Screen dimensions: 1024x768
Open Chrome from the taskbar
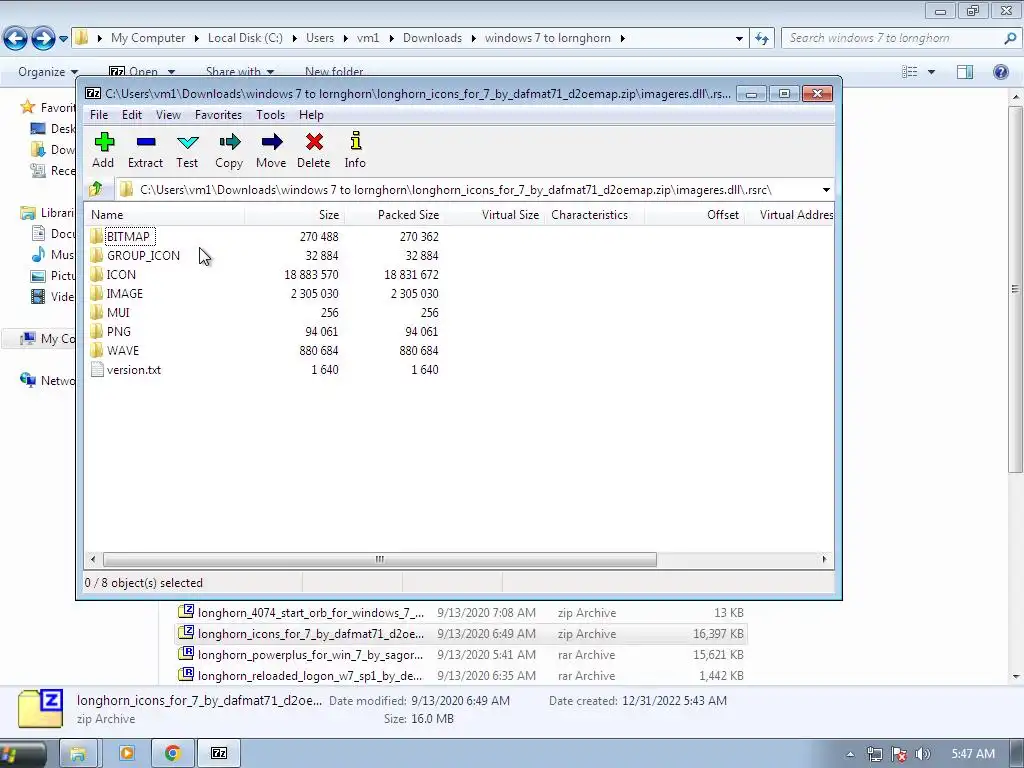(x=172, y=754)
